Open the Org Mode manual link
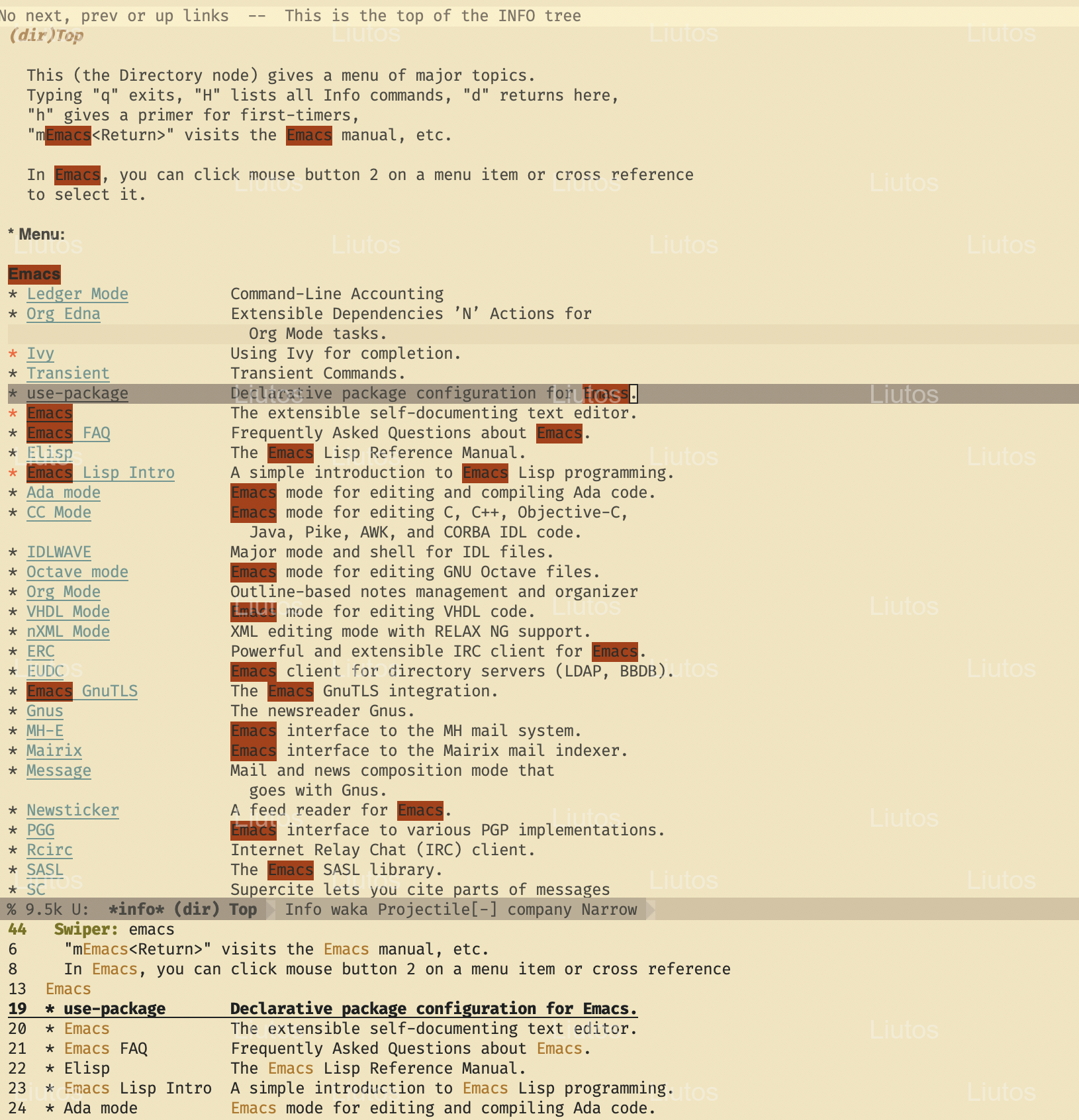The width and height of the screenshot is (1079, 1120). pos(64,592)
